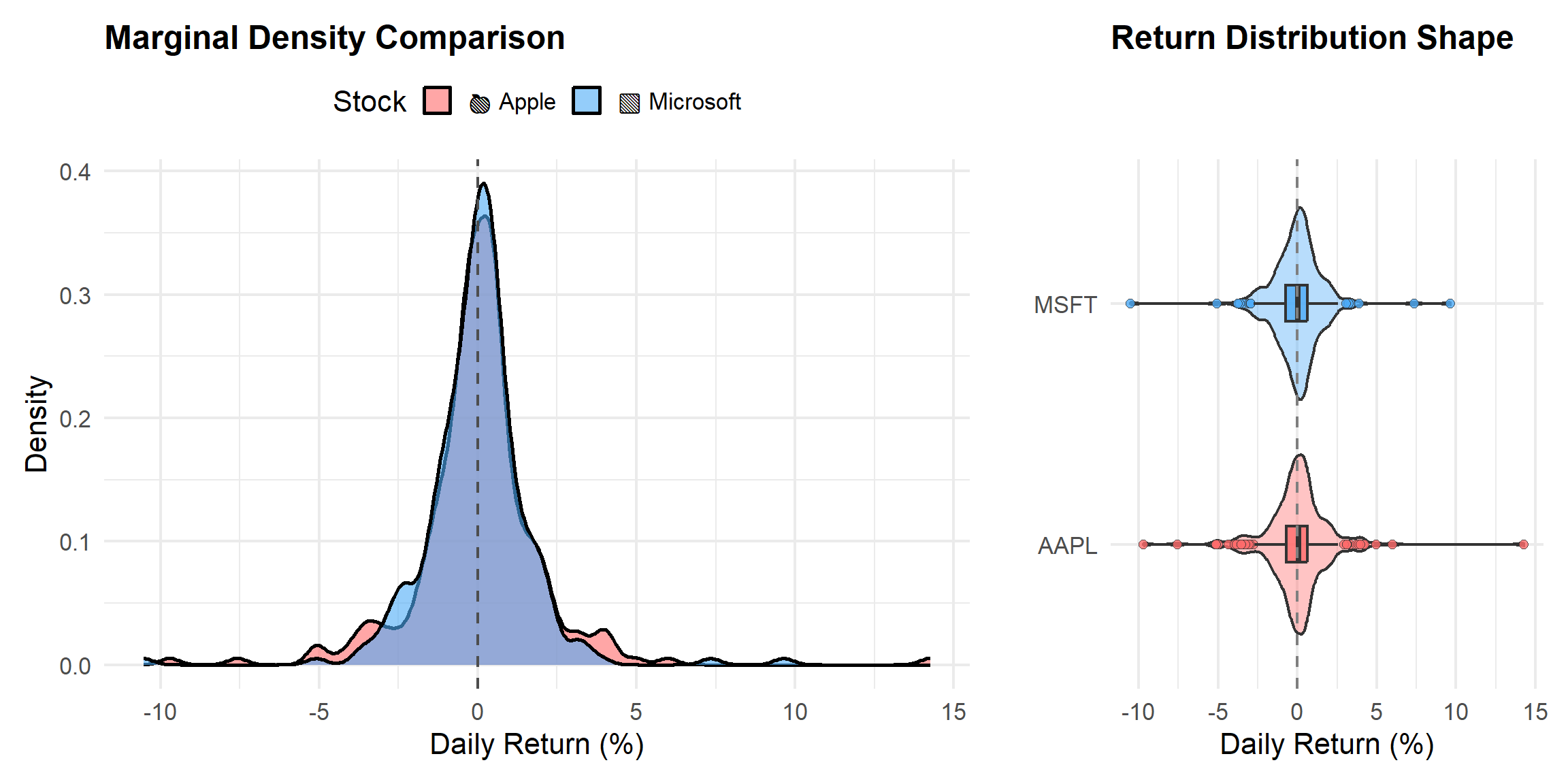Click the Apple legend label

(x=527, y=102)
